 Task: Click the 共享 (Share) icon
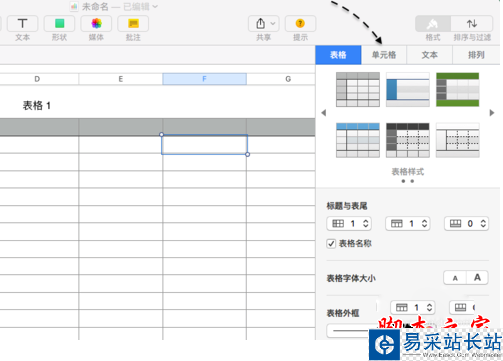point(260,24)
